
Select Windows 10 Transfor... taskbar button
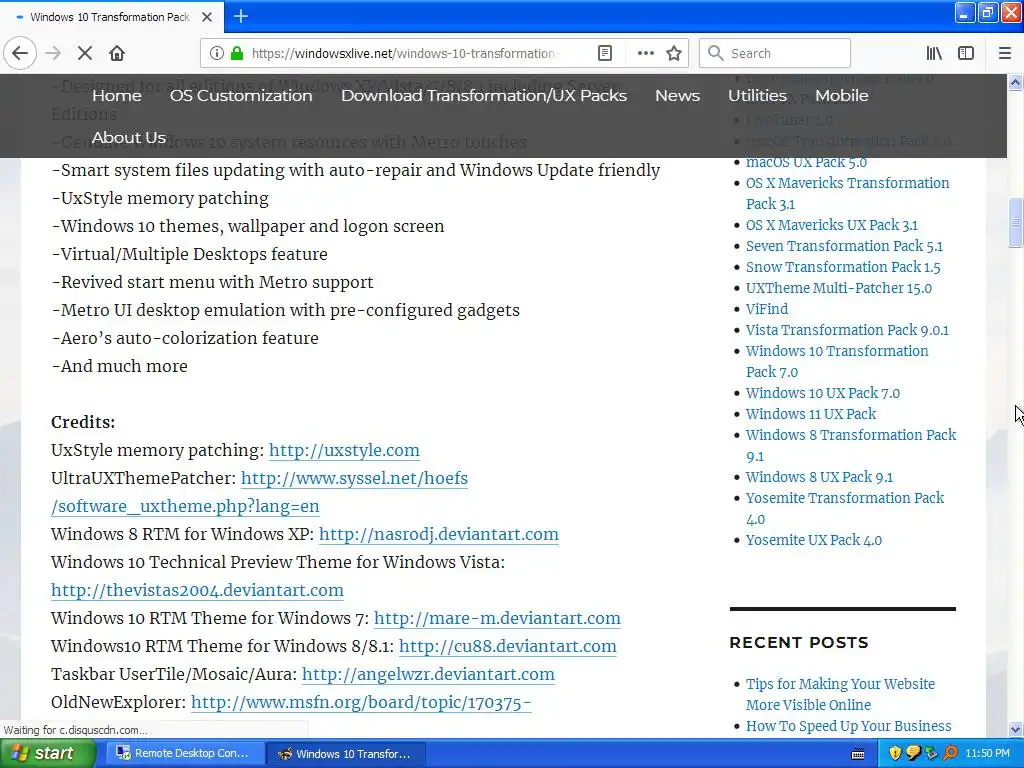pyautogui.click(x=346, y=754)
